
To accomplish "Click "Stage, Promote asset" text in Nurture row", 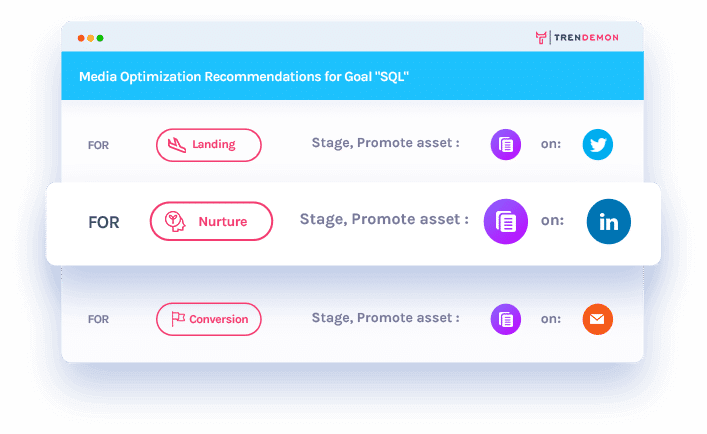I will pyautogui.click(x=384, y=220).
